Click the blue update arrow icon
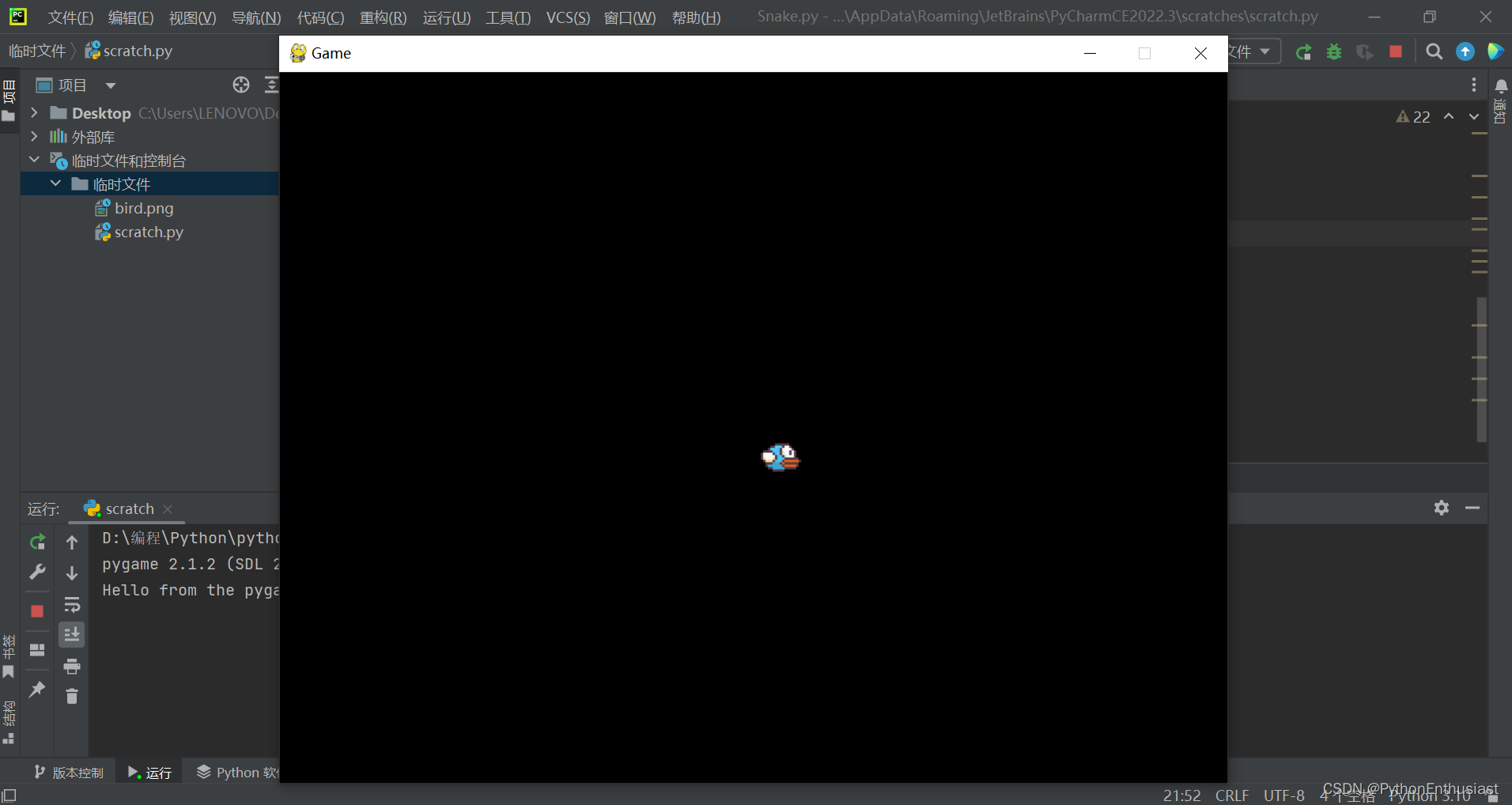 point(1465,52)
